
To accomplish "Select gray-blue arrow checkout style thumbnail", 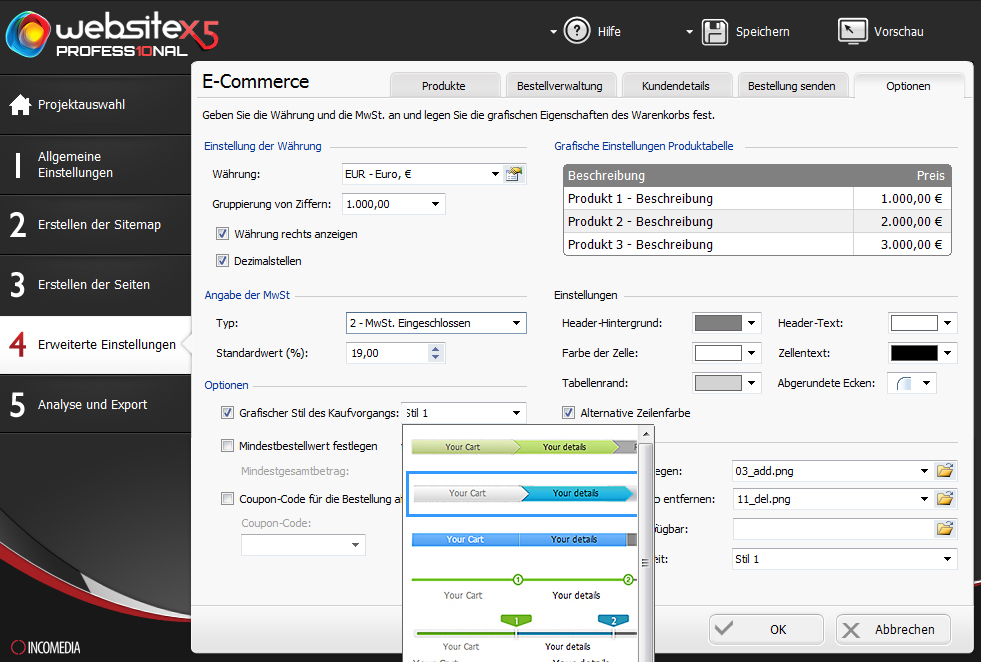I will [522, 494].
